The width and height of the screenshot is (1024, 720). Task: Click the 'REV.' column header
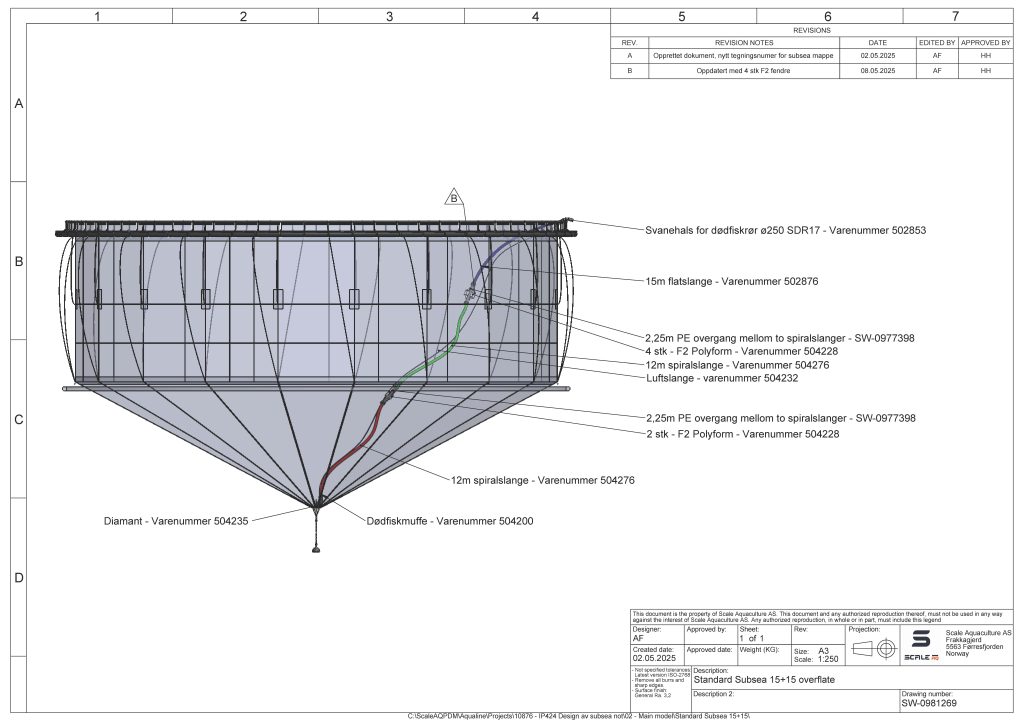[629, 42]
